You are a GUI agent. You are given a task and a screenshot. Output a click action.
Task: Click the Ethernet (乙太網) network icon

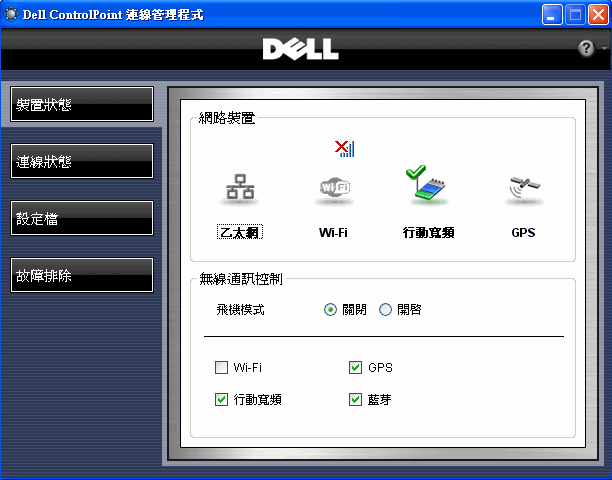240,188
